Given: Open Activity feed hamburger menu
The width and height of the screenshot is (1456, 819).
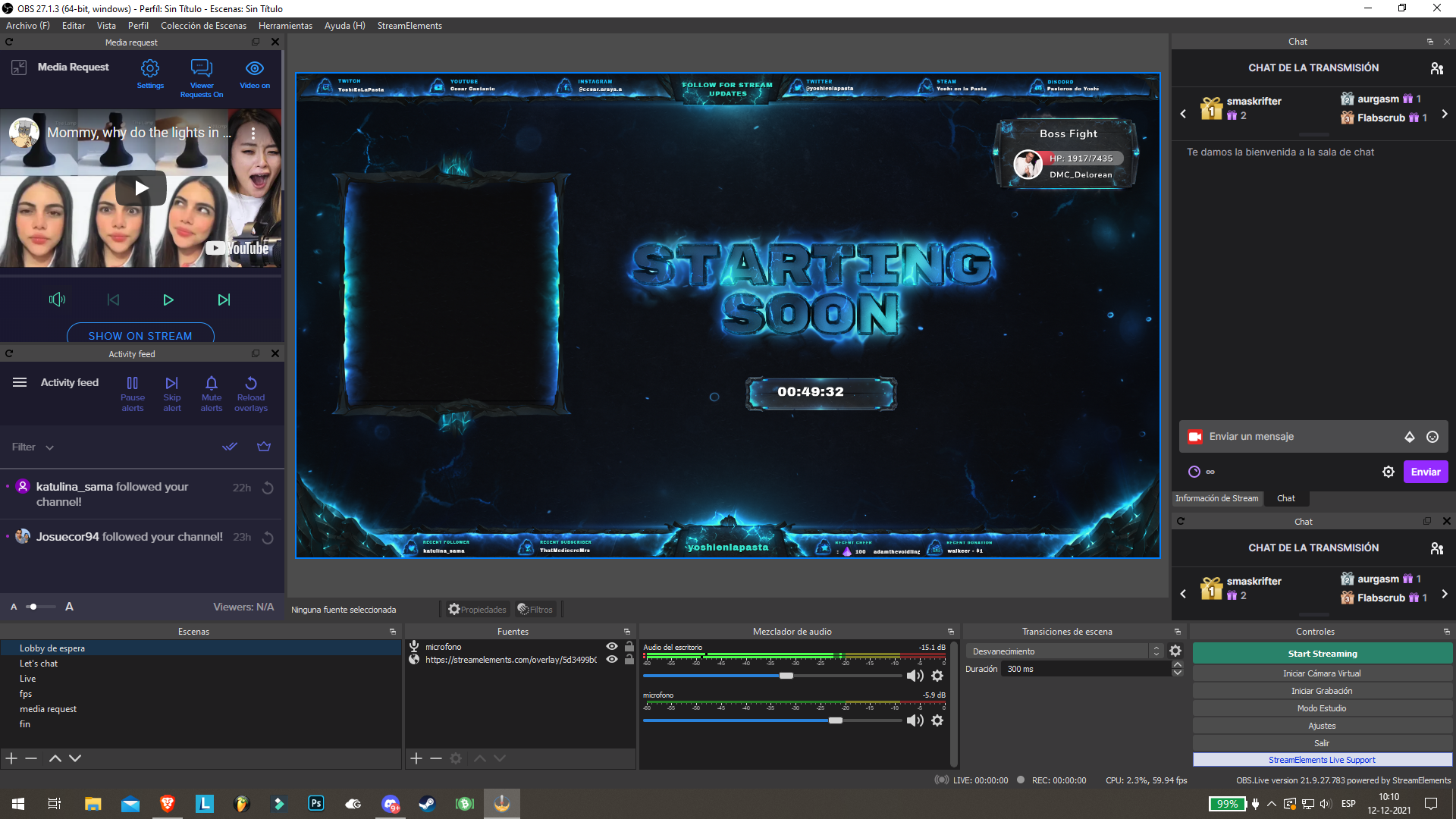Looking at the screenshot, I should (x=20, y=382).
